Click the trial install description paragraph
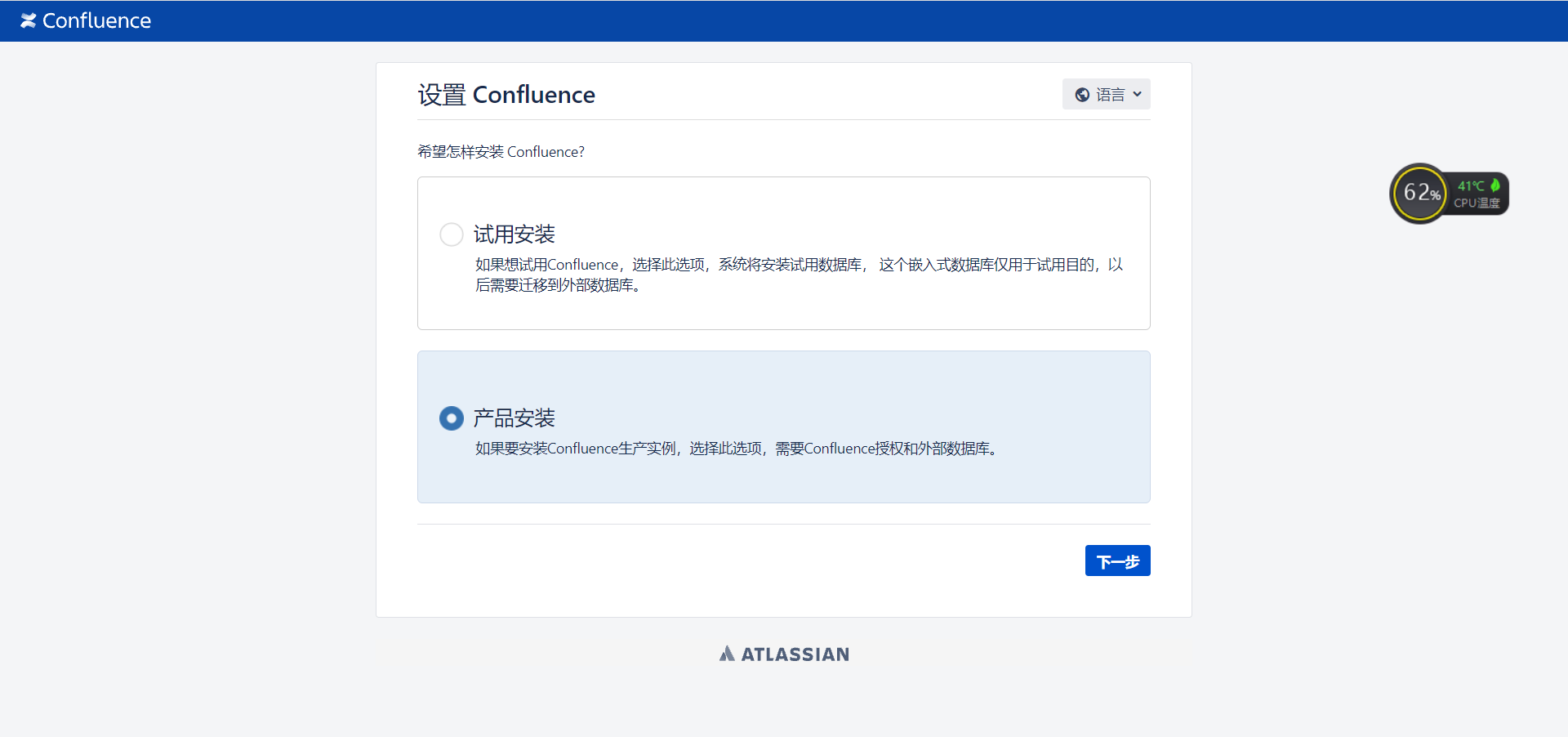1568x737 pixels. (x=800, y=275)
